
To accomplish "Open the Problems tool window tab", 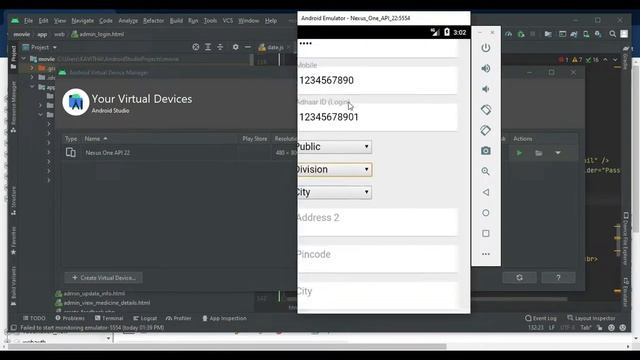I will 70,318.
